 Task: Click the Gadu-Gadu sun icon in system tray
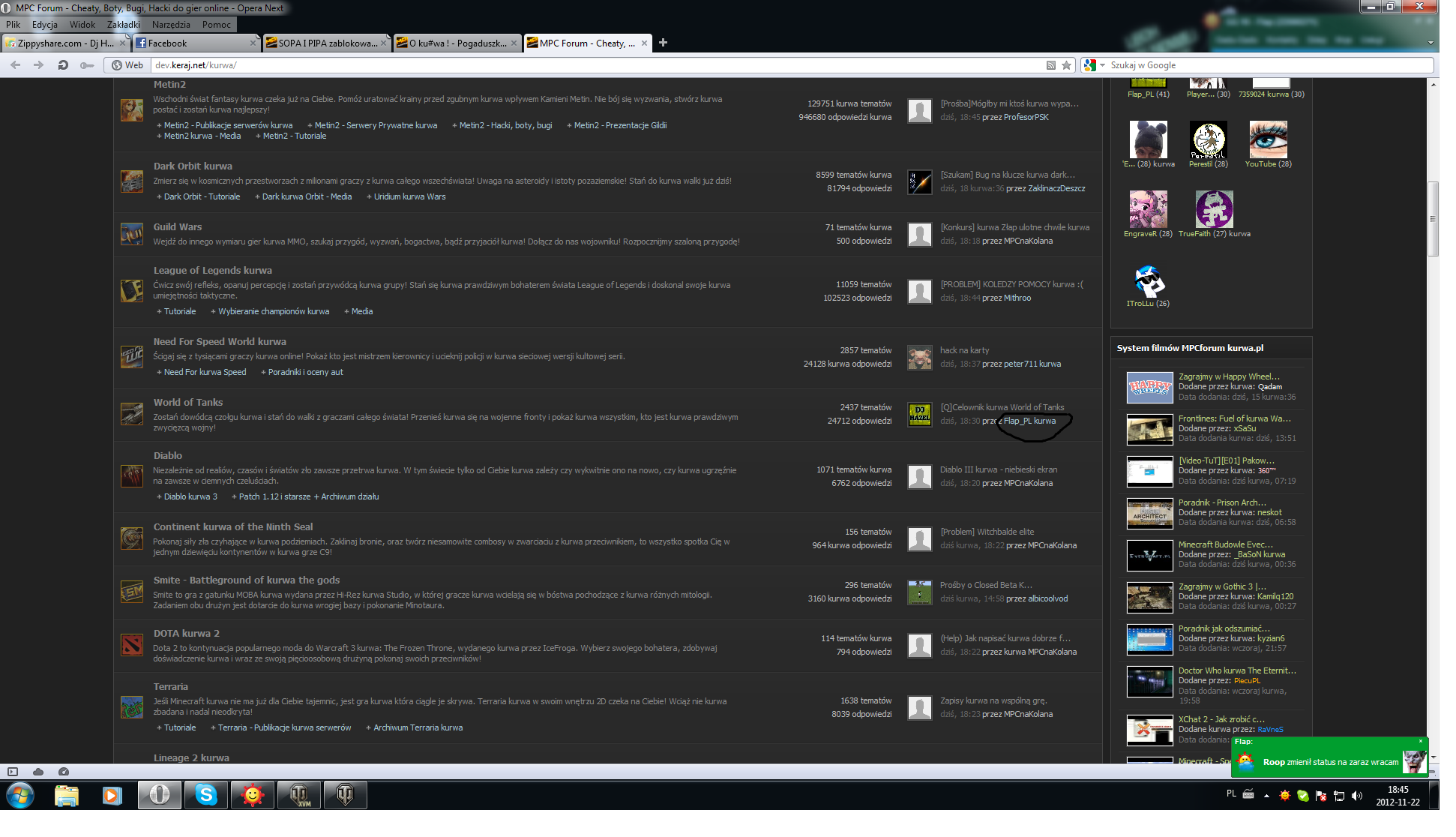(x=1284, y=796)
